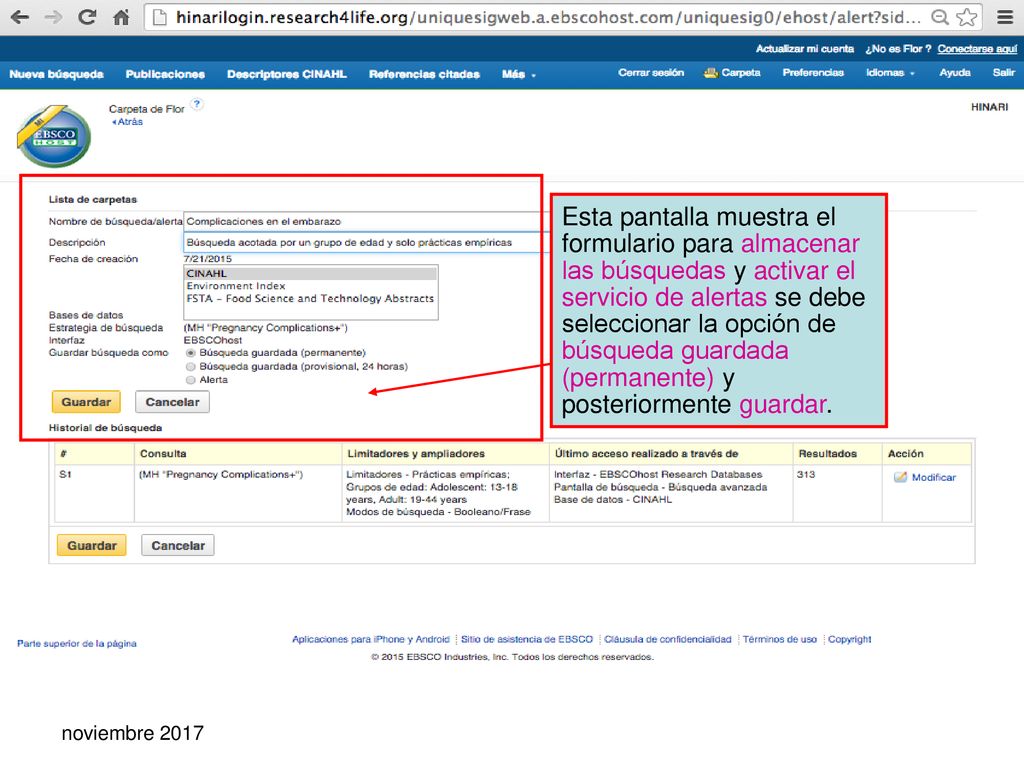Click Parte superior de la página link
The width and height of the screenshot is (1024, 768).
(76, 643)
